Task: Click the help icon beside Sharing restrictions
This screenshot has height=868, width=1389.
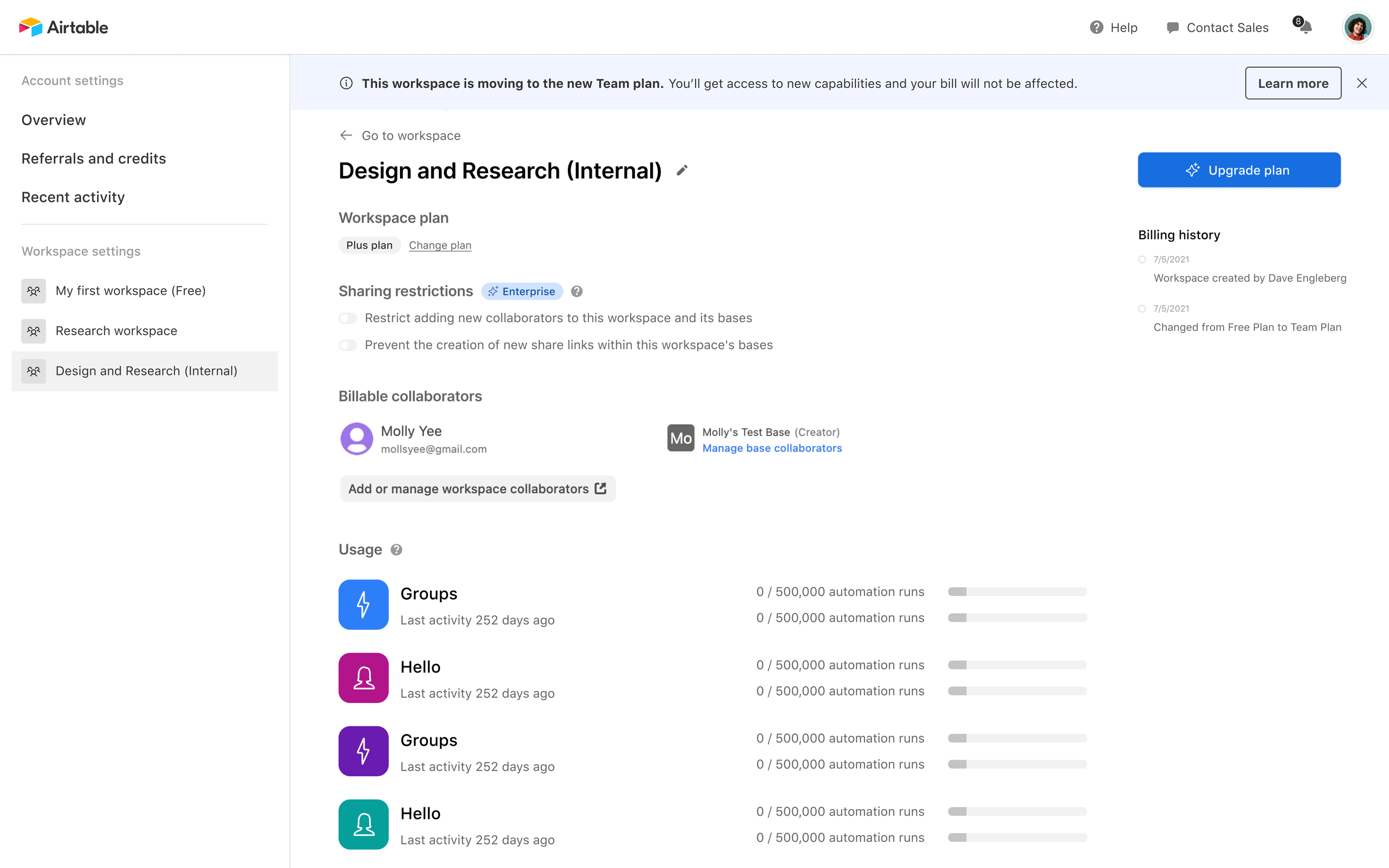Action: (x=577, y=291)
